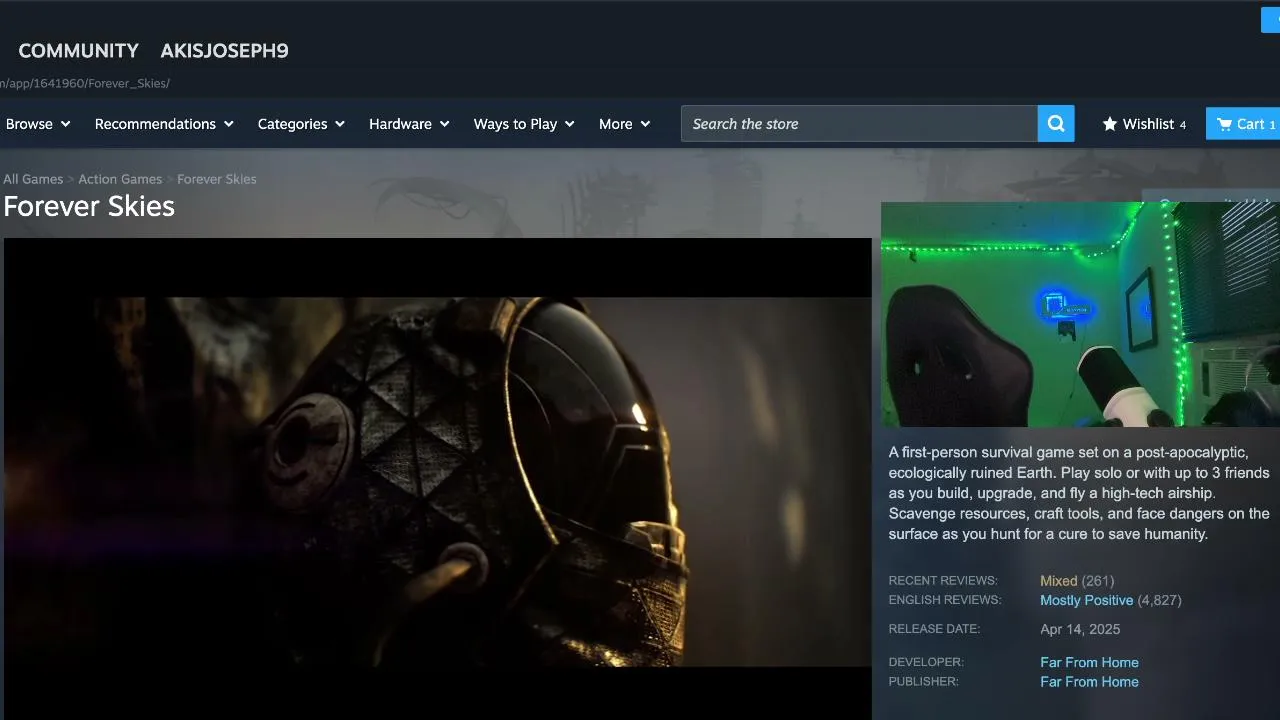Click the "ENGLISH REVIEWS:" label
This screenshot has height=720, width=1280.
tap(945, 600)
